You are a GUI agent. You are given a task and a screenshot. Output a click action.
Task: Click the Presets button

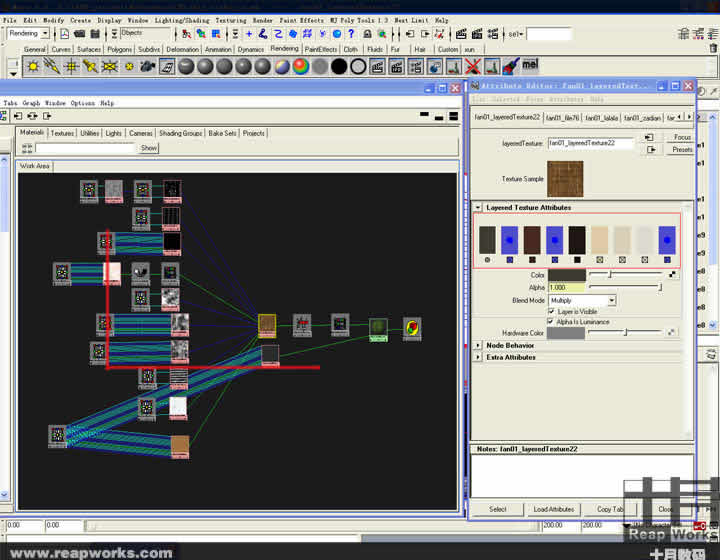pos(682,149)
